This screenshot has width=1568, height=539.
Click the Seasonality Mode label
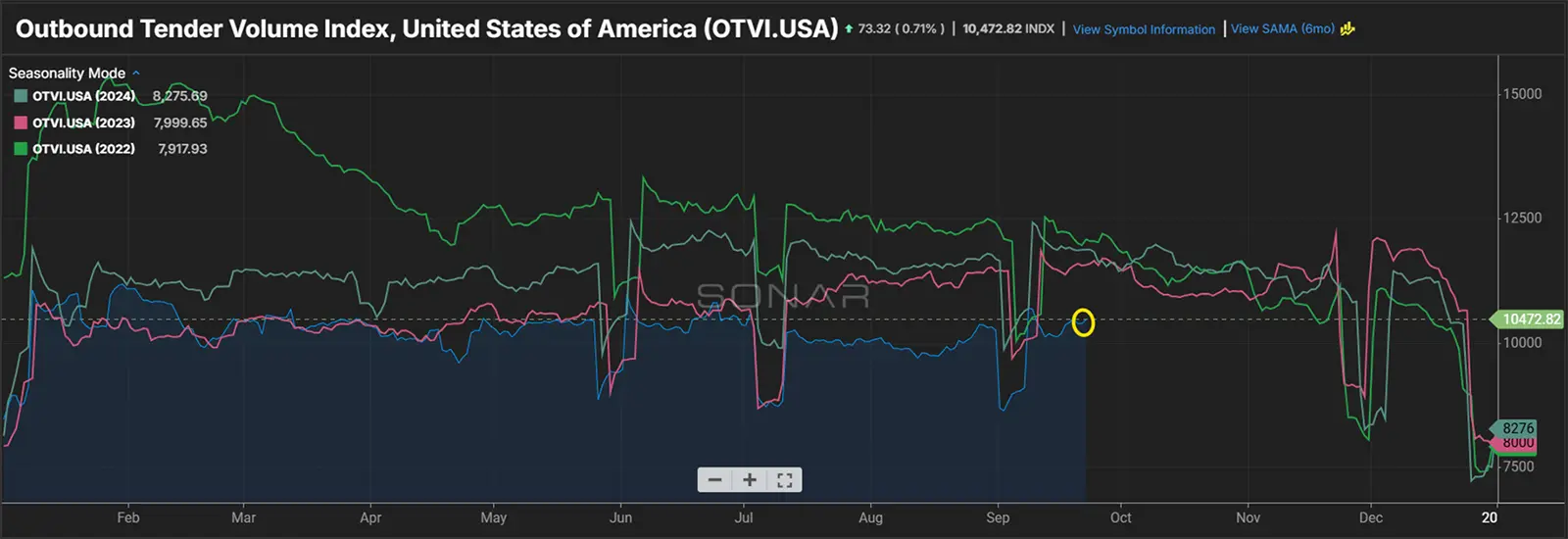click(x=67, y=73)
